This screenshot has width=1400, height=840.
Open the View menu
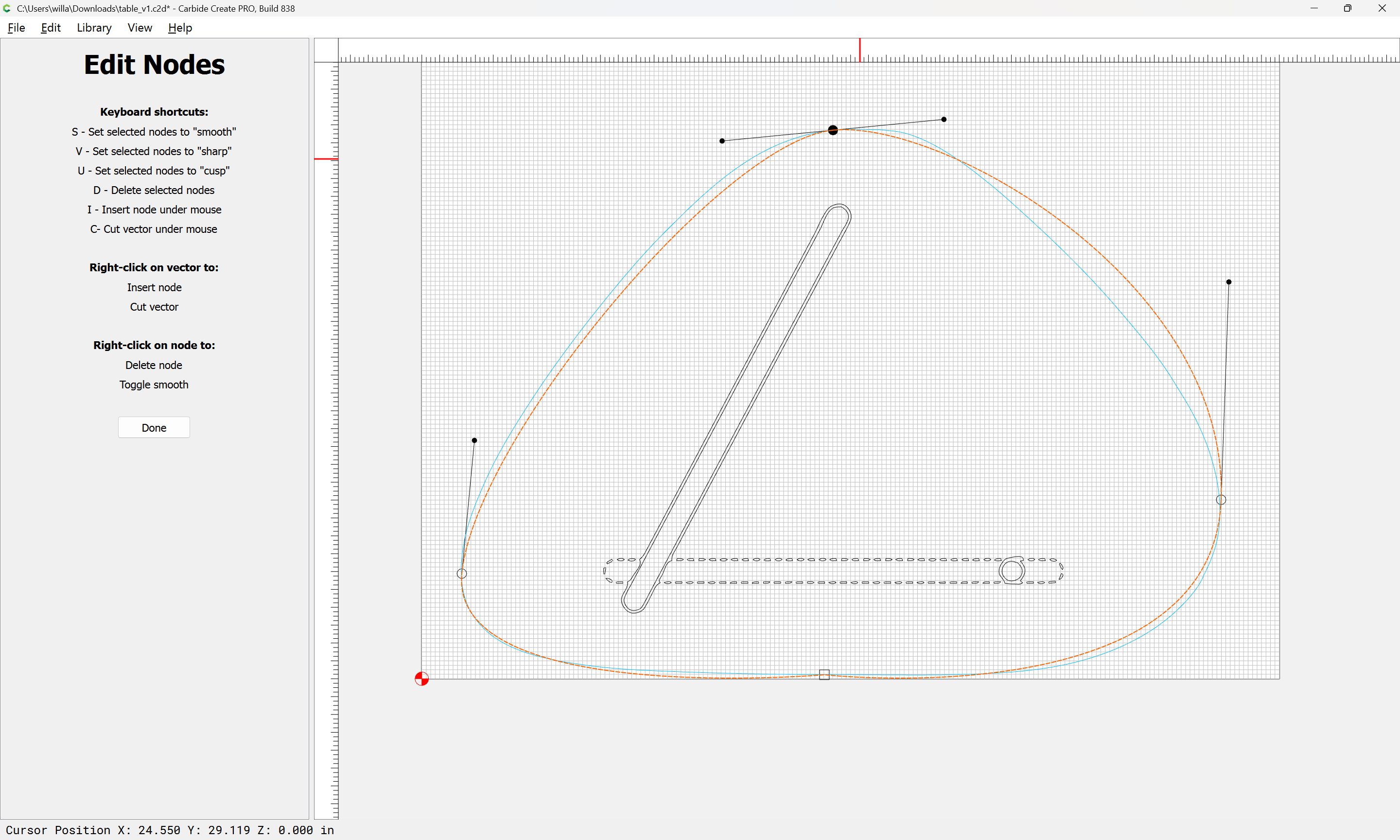point(139,28)
